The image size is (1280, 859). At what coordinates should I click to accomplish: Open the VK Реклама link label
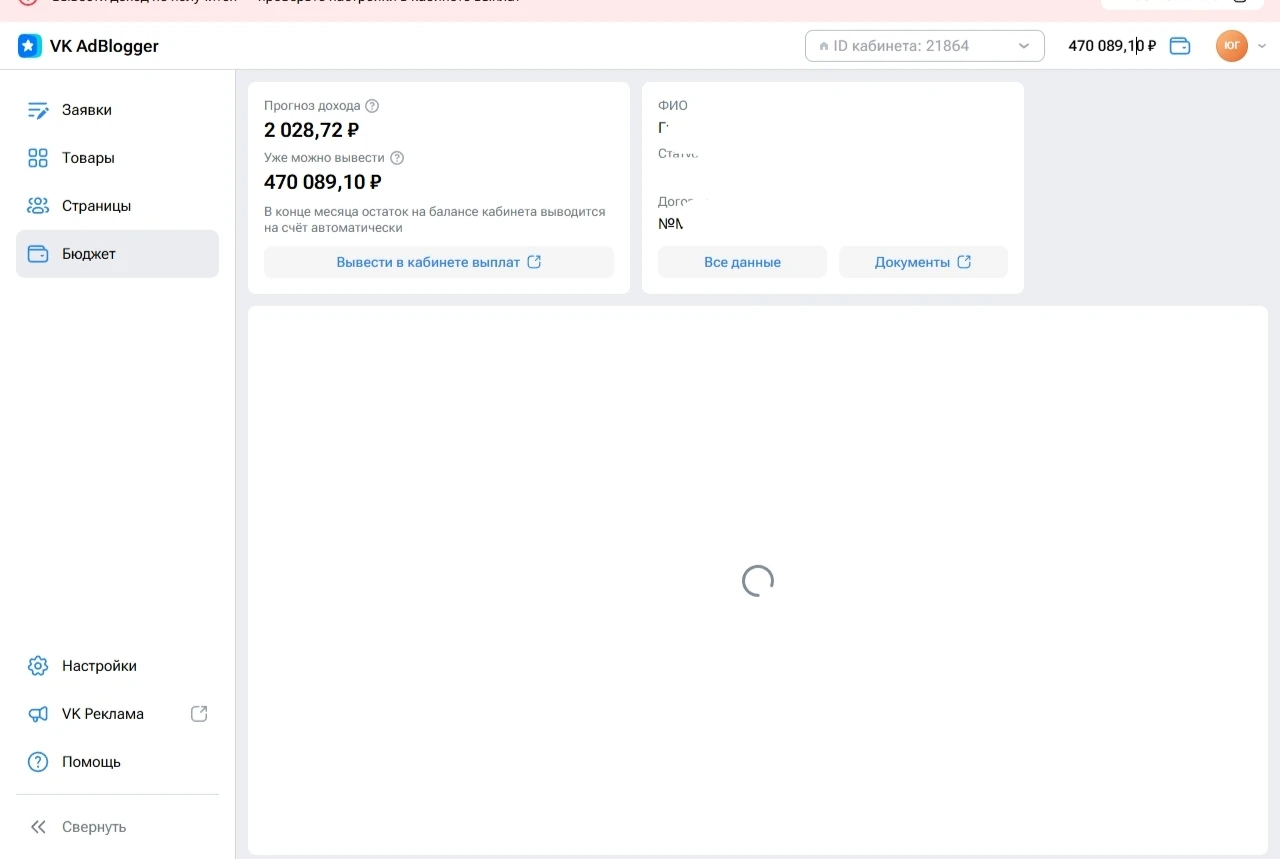103,714
